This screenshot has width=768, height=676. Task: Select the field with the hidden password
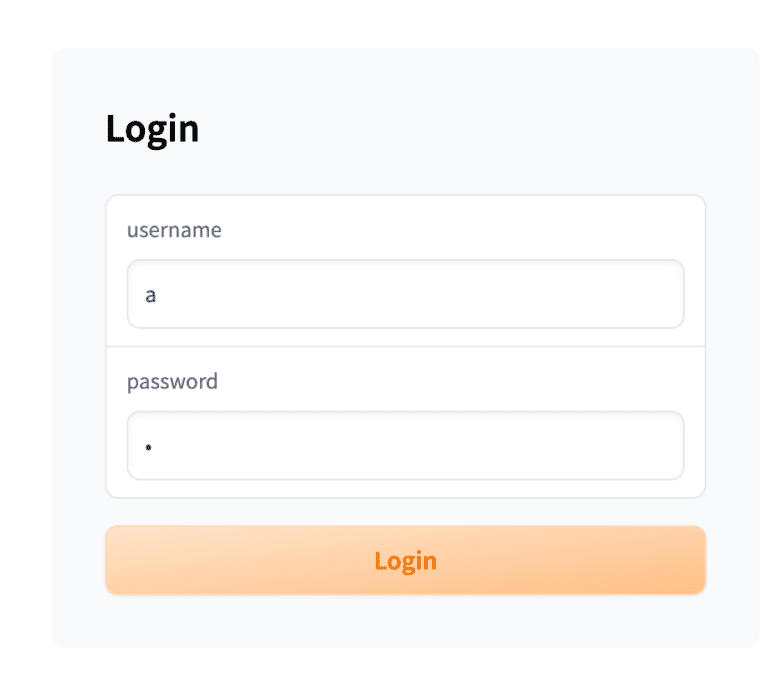click(405, 445)
